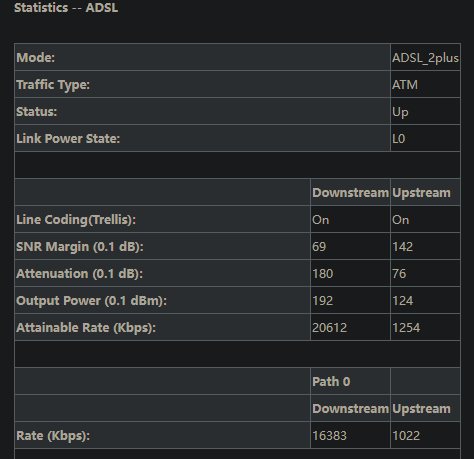Viewport: 474px width, 459px height.
Task: Select downstream Output Power value 192
Action: click(323, 301)
